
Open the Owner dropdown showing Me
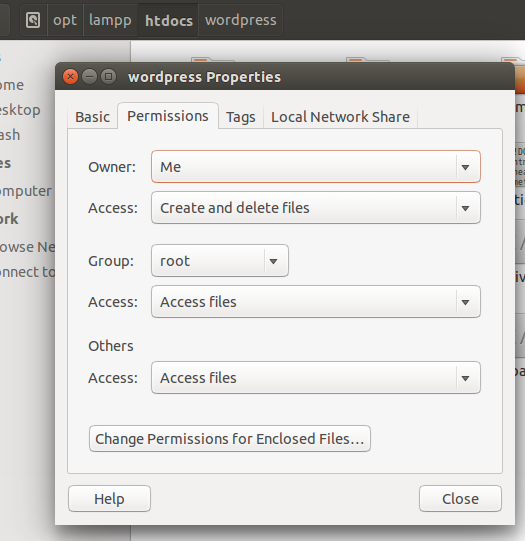coord(316,167)
